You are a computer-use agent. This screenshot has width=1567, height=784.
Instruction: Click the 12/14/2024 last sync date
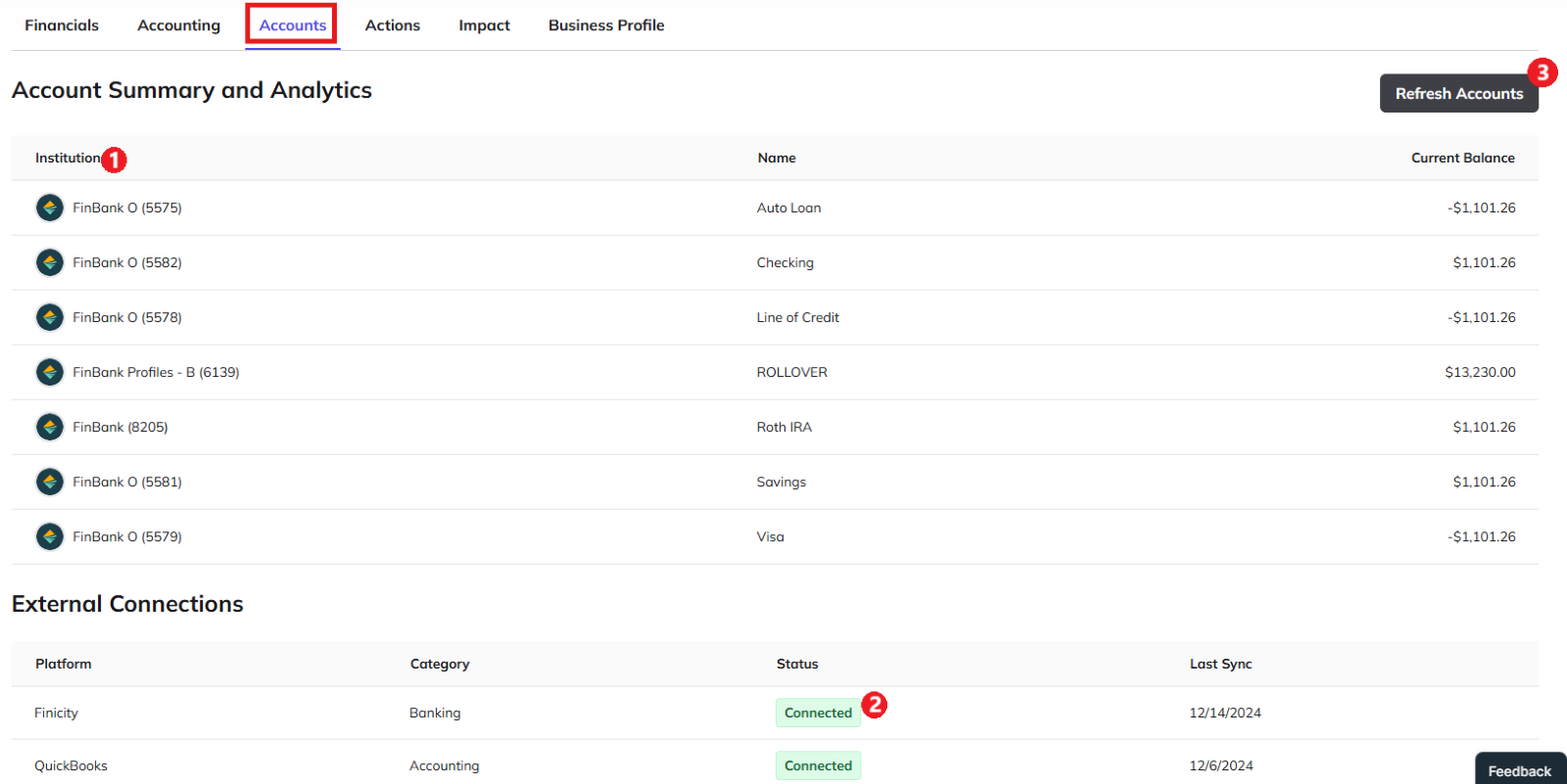[1225, 713]
